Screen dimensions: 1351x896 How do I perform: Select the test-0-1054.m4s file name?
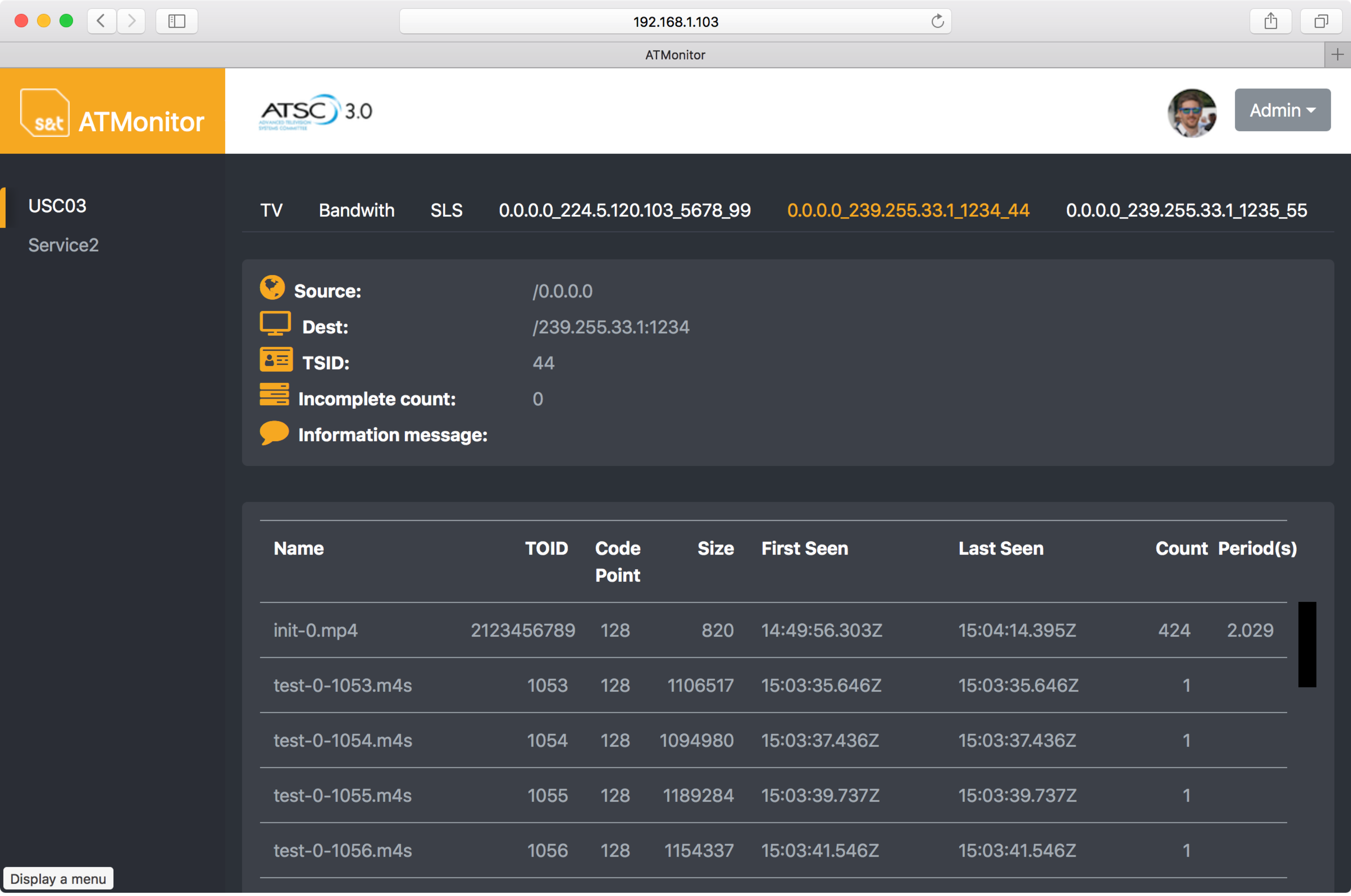tap(342, 741)
